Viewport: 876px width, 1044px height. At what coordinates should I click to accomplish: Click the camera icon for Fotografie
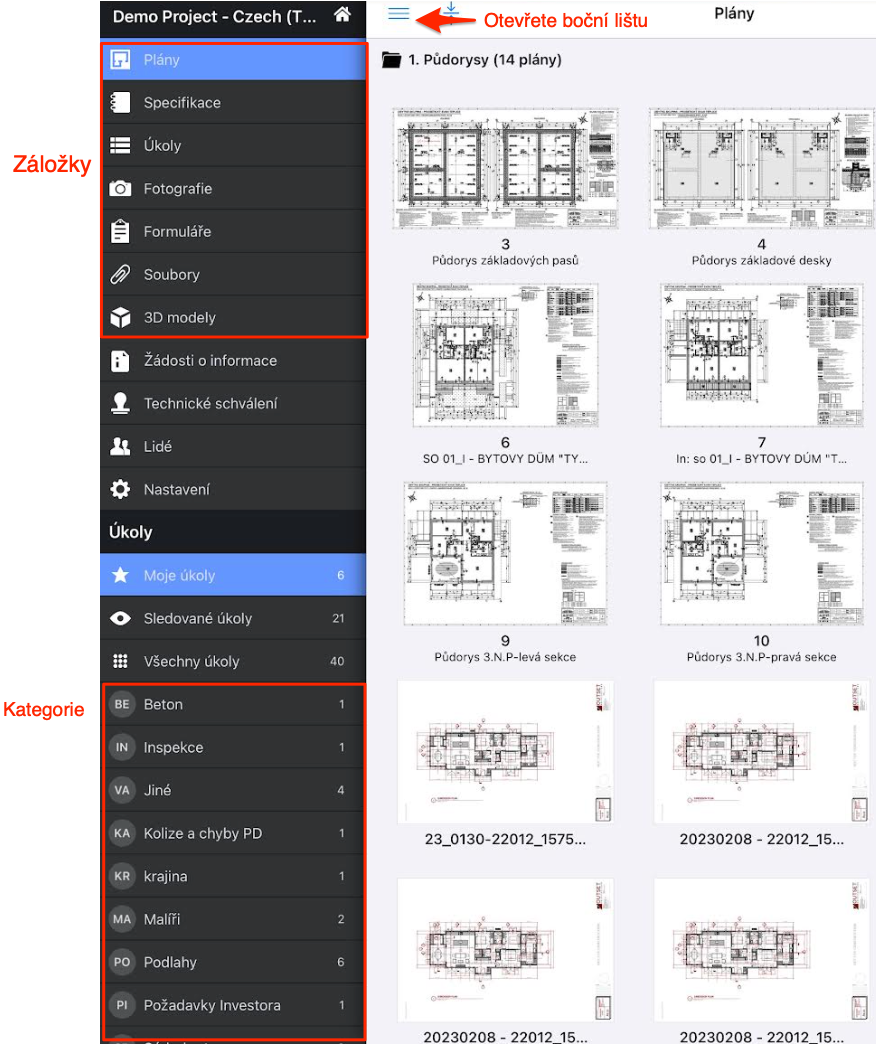click(120, 188)
